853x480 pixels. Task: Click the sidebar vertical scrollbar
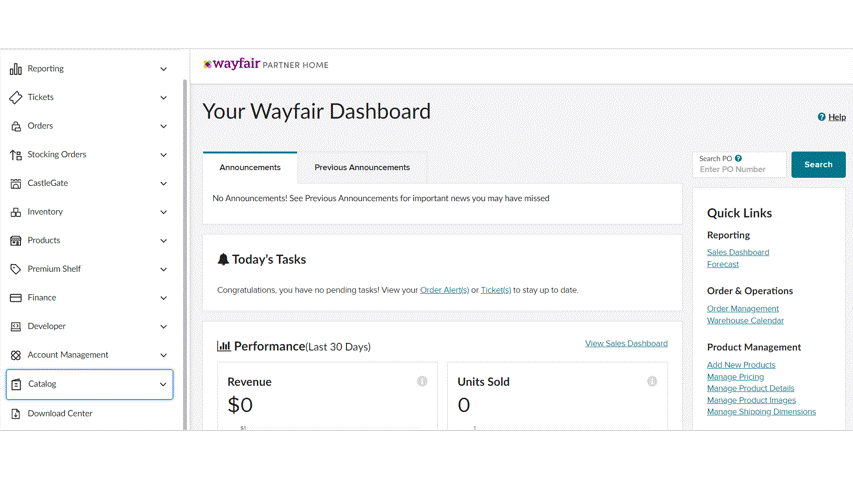tap(185, 250)
